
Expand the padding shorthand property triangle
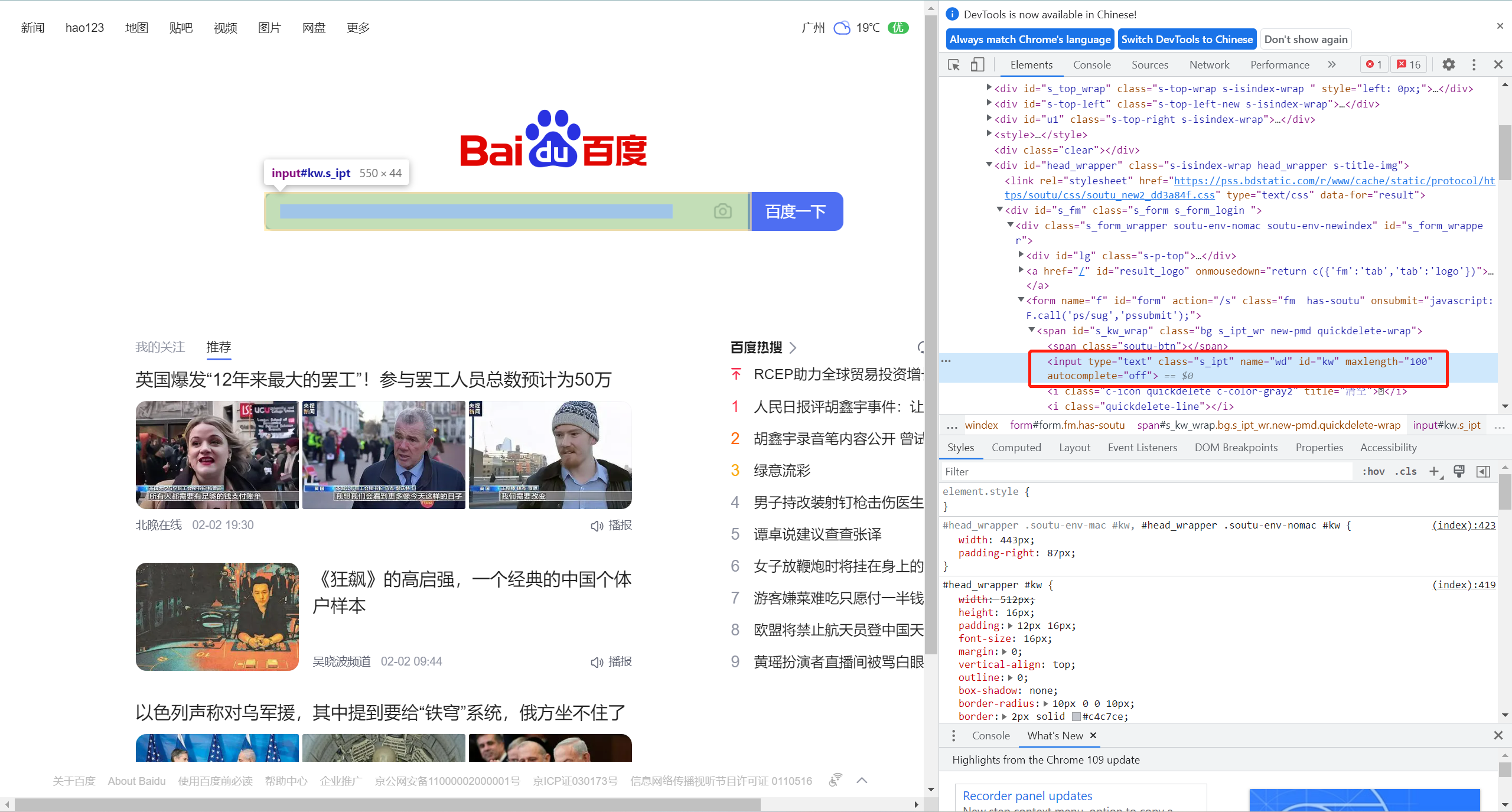point(1010,626)
